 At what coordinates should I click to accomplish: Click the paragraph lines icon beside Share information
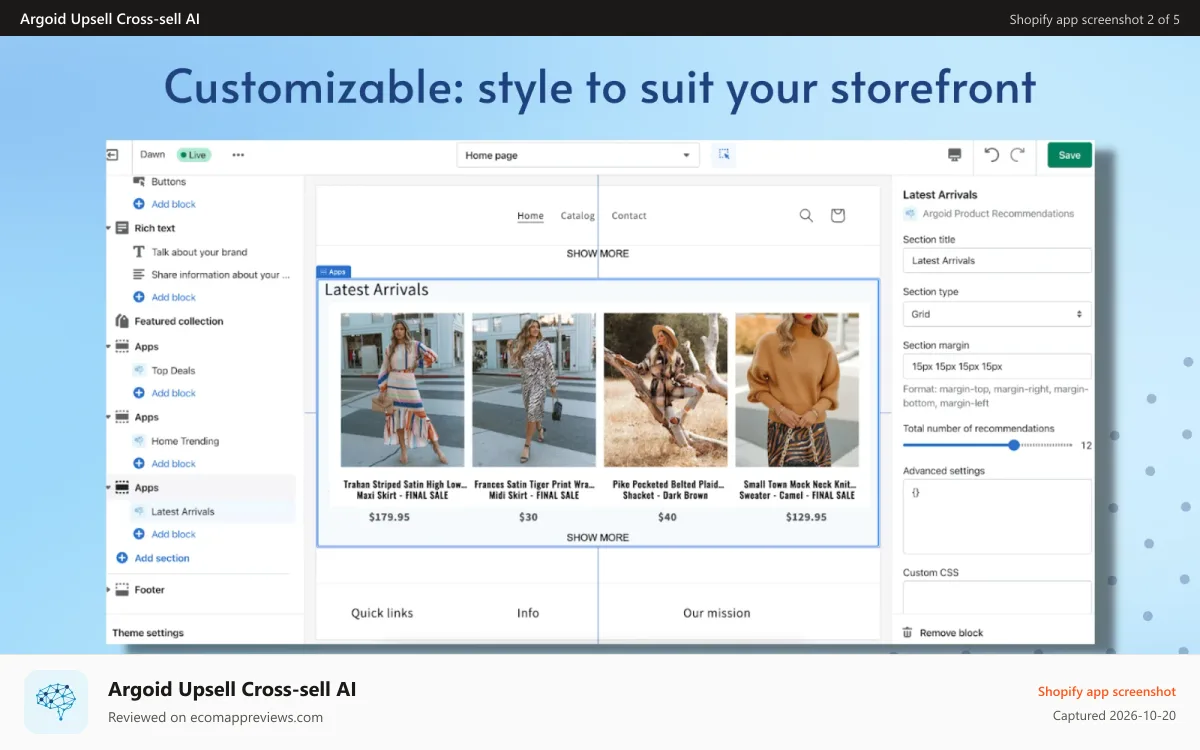pyautogui.click(x=139, y=274)
